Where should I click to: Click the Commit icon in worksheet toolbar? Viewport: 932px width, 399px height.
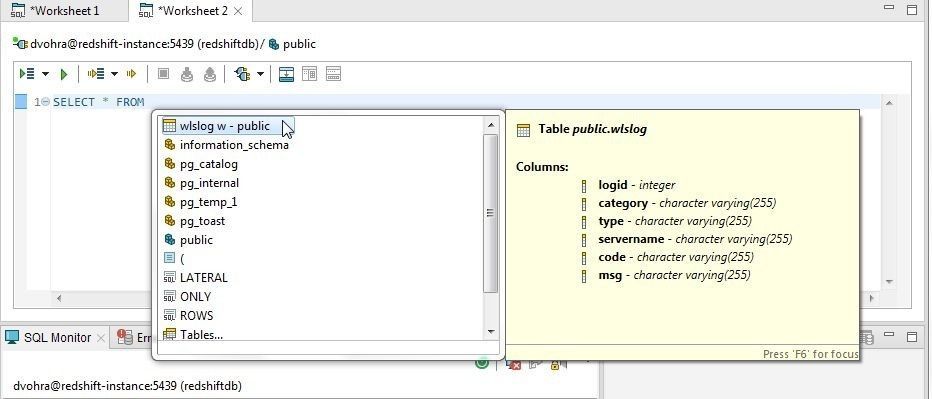click(187, 74)
